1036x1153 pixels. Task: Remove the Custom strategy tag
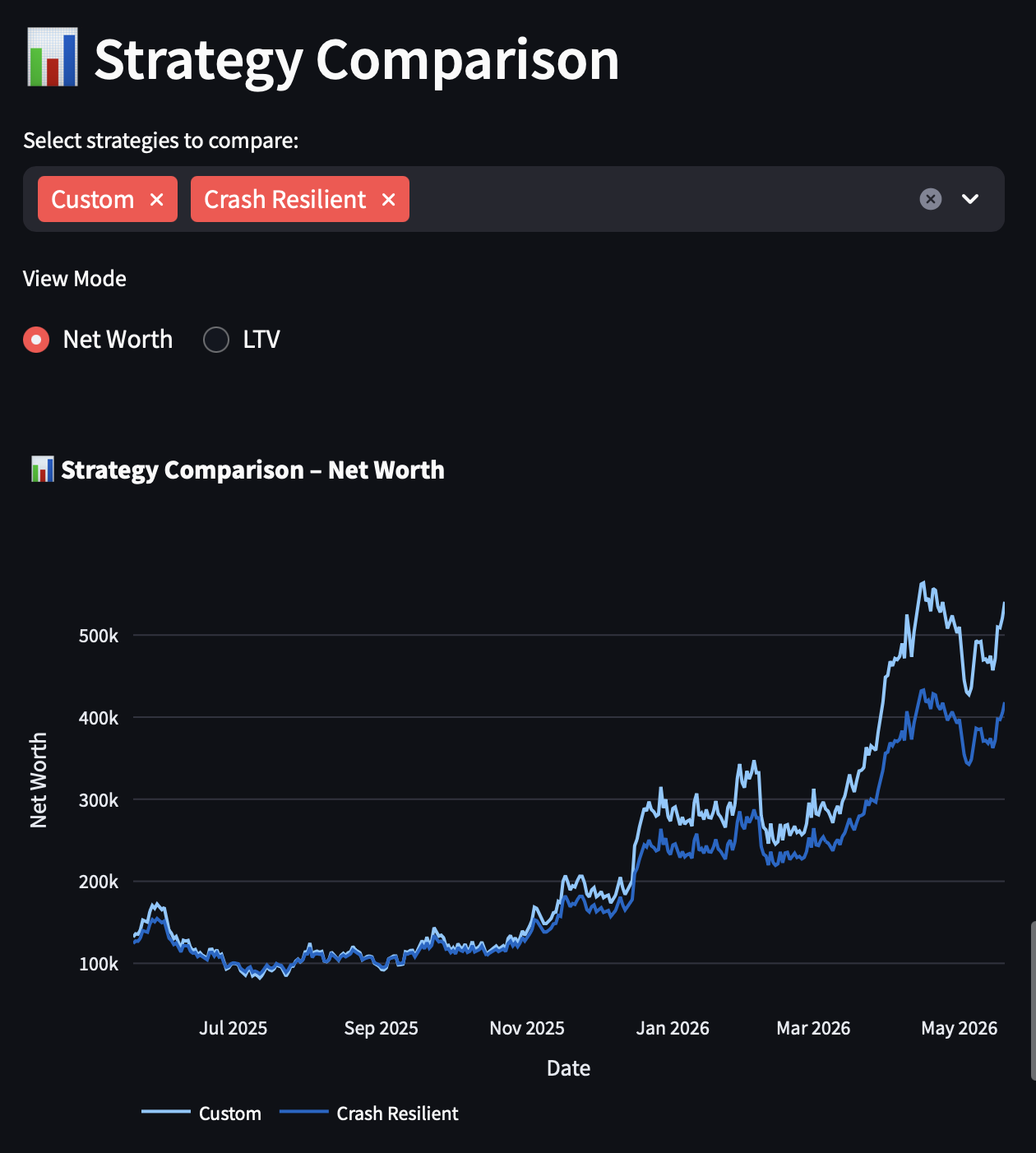[x=157, y=200]
